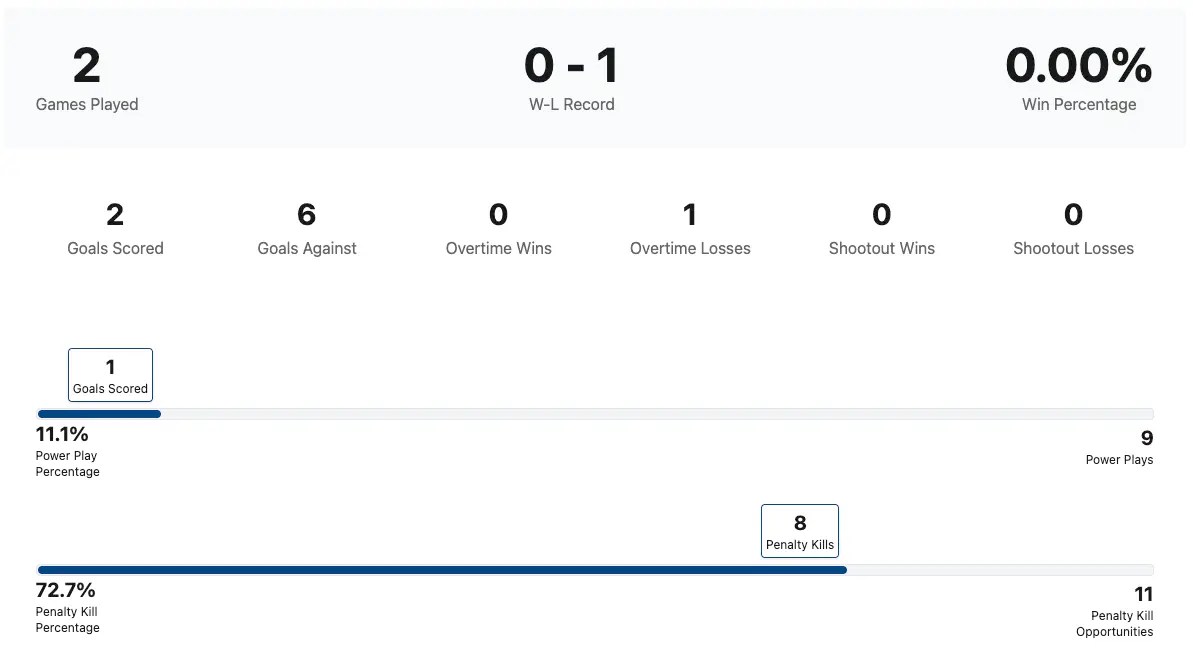Screen dimensions: 1193x652
Task: Click the filled blue power play bar
Action: point(99,414)
